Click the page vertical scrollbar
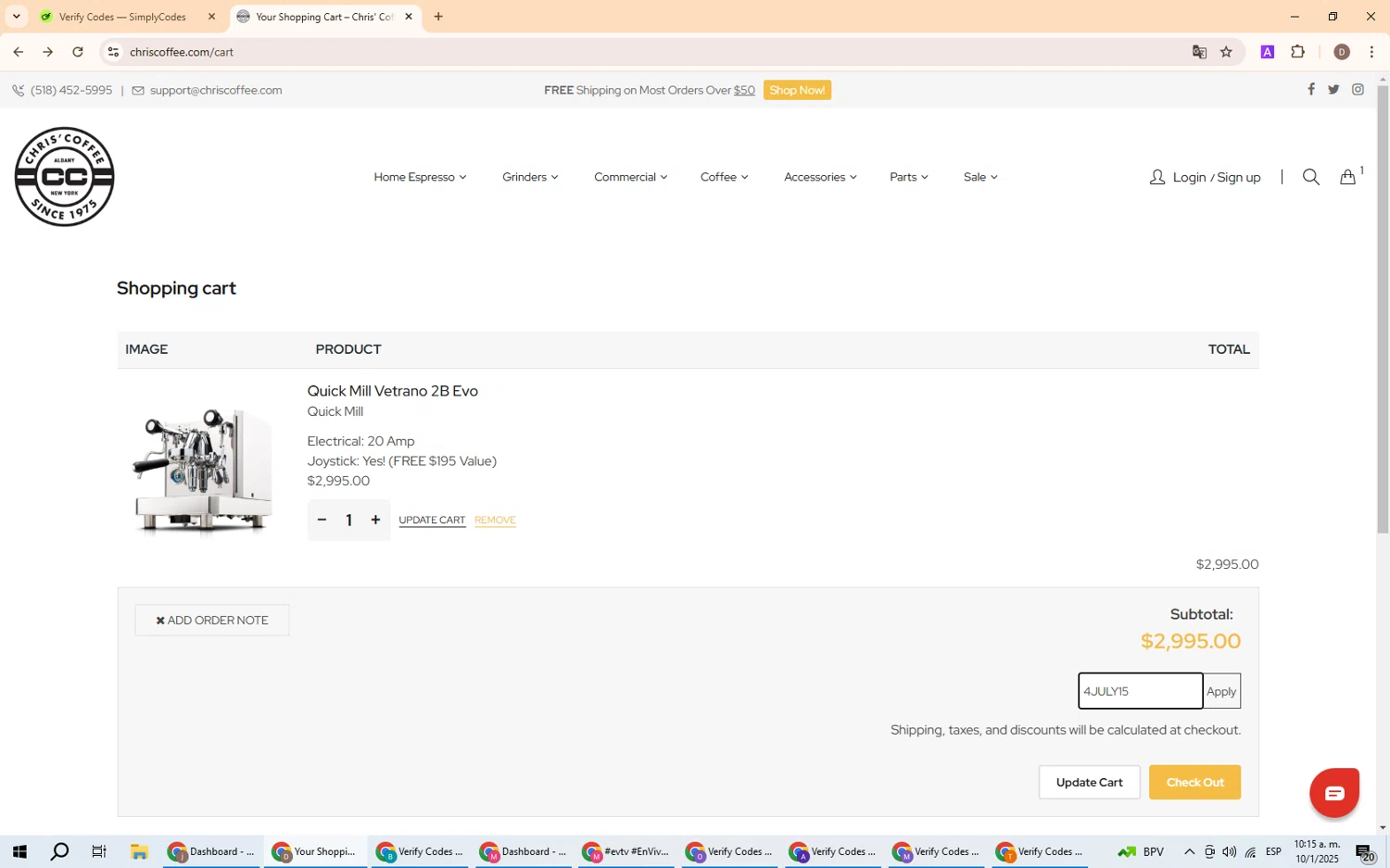Image resolution: width=1390 pixels, height=868 pixels. (x=1383, y=310)
